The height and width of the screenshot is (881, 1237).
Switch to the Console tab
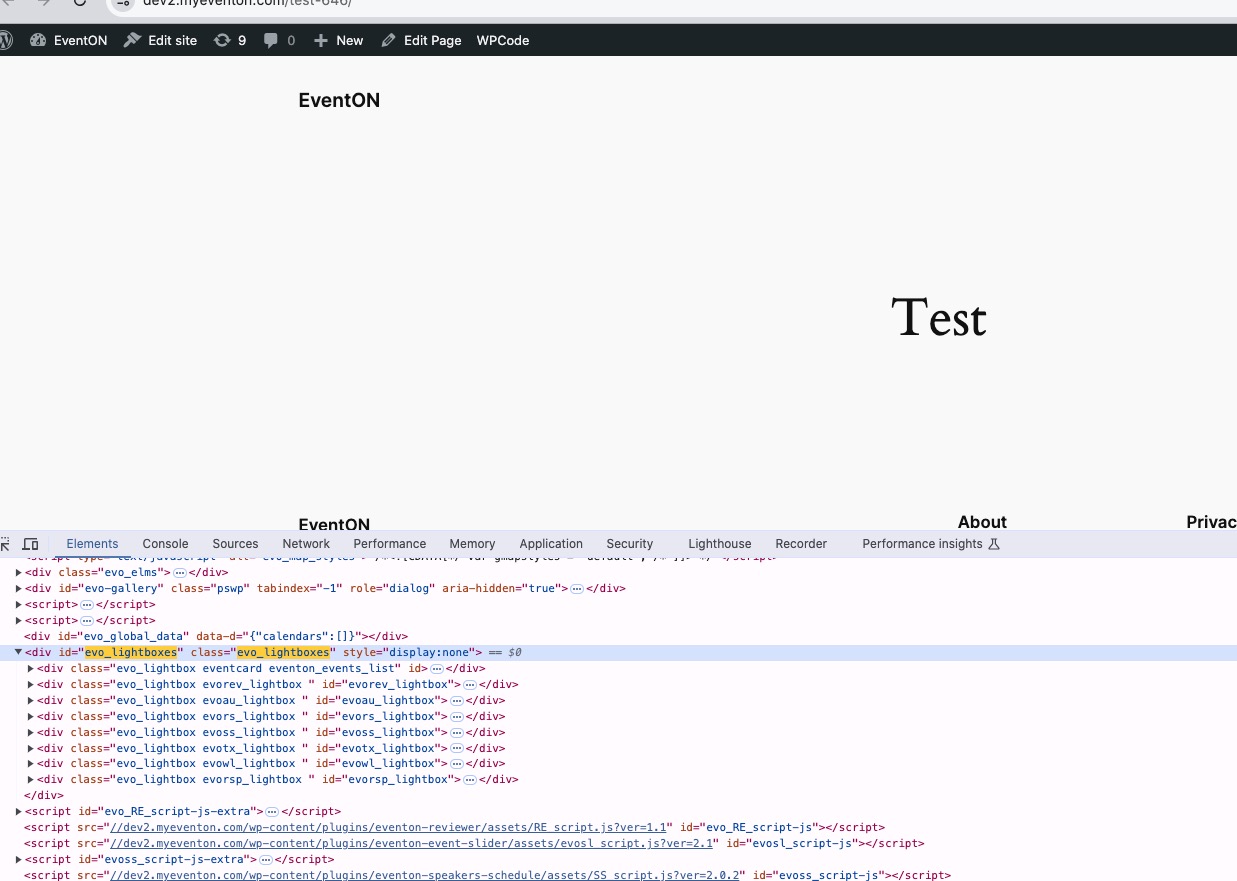165,544
